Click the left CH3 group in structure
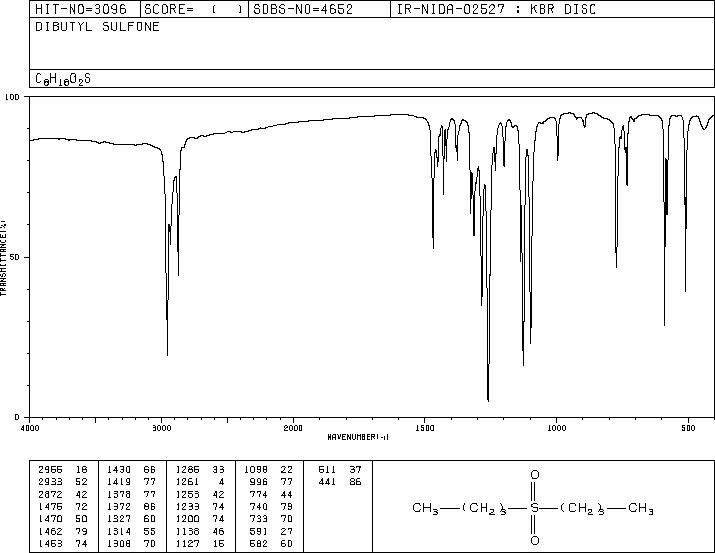Viewport: 715px width, 553px height. (425, 508)
